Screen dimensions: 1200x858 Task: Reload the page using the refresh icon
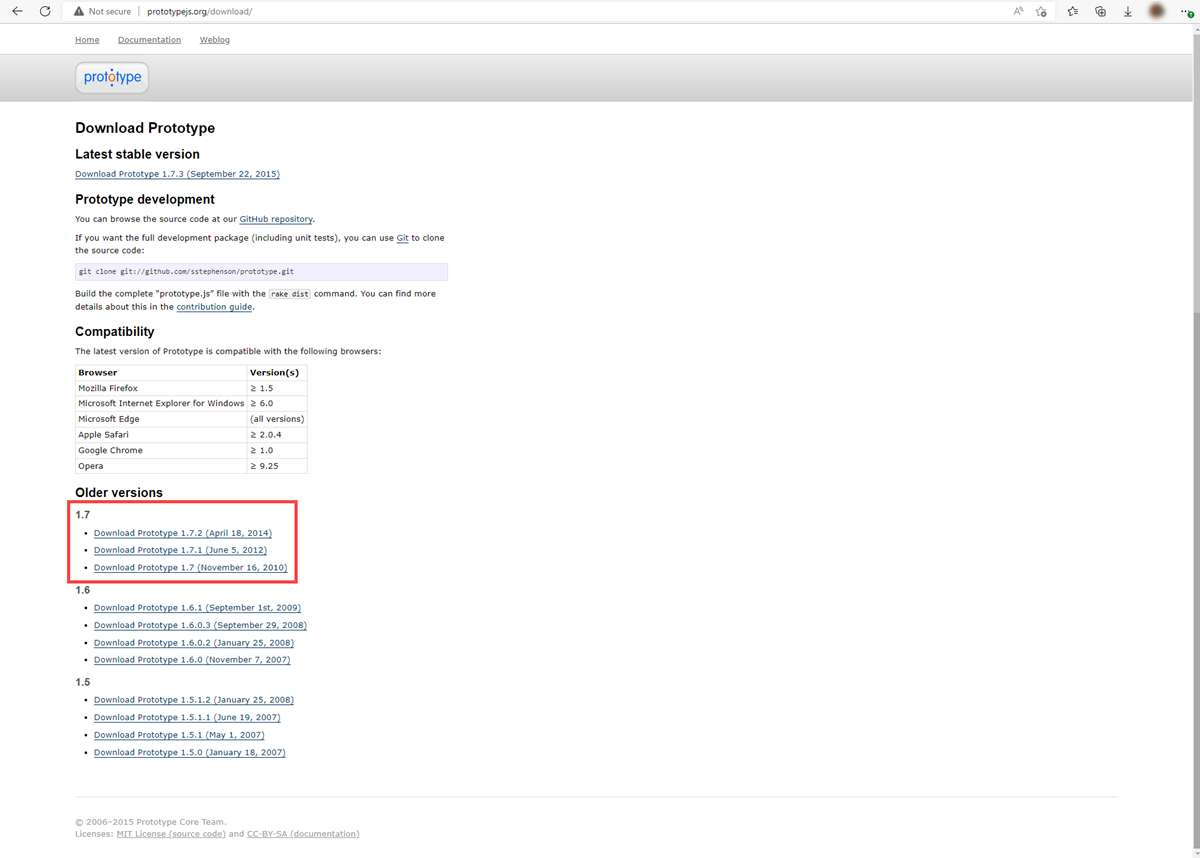click(x=45, y=11)
